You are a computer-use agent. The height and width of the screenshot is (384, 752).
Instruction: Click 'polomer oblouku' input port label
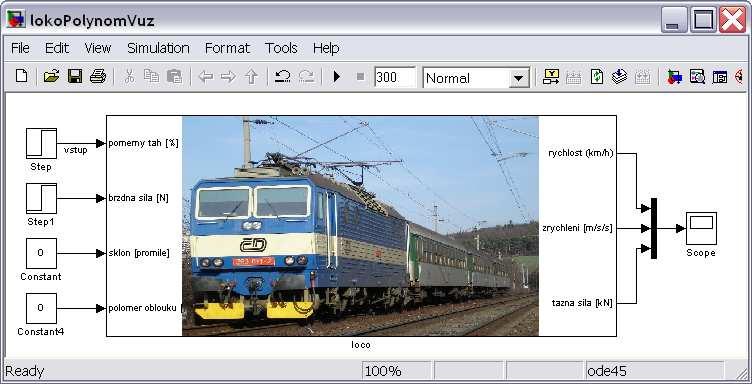tap(142, 308)
